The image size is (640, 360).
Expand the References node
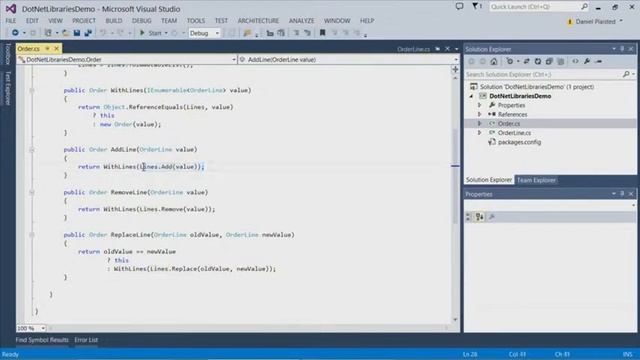pyautogui.click(x=480, y=115)
